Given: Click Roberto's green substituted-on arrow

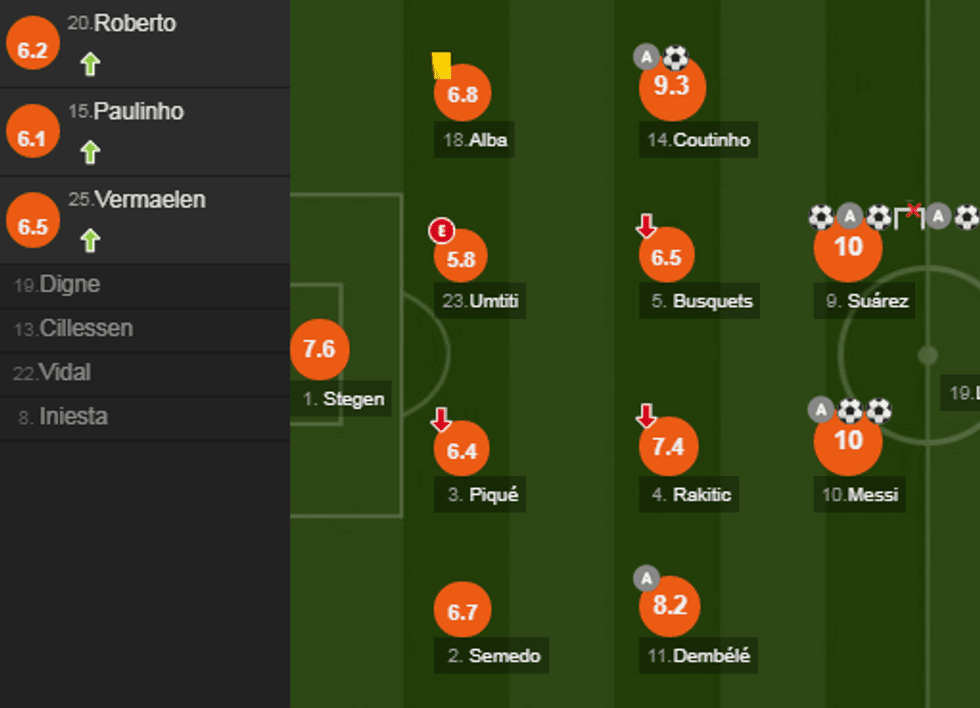Looking at the screenshot, I should click(x=90, y=65).
